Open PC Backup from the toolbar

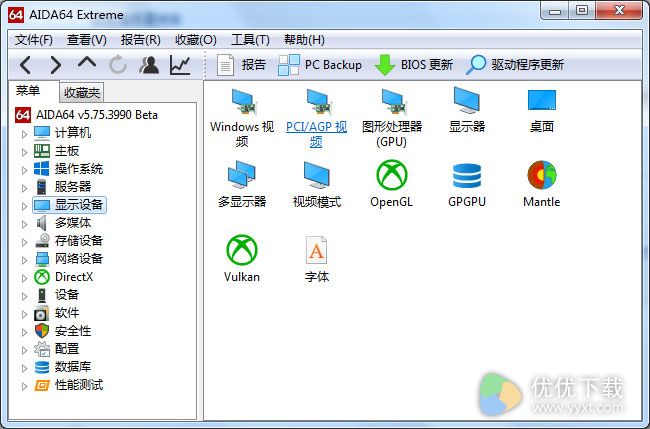[320, 65]
